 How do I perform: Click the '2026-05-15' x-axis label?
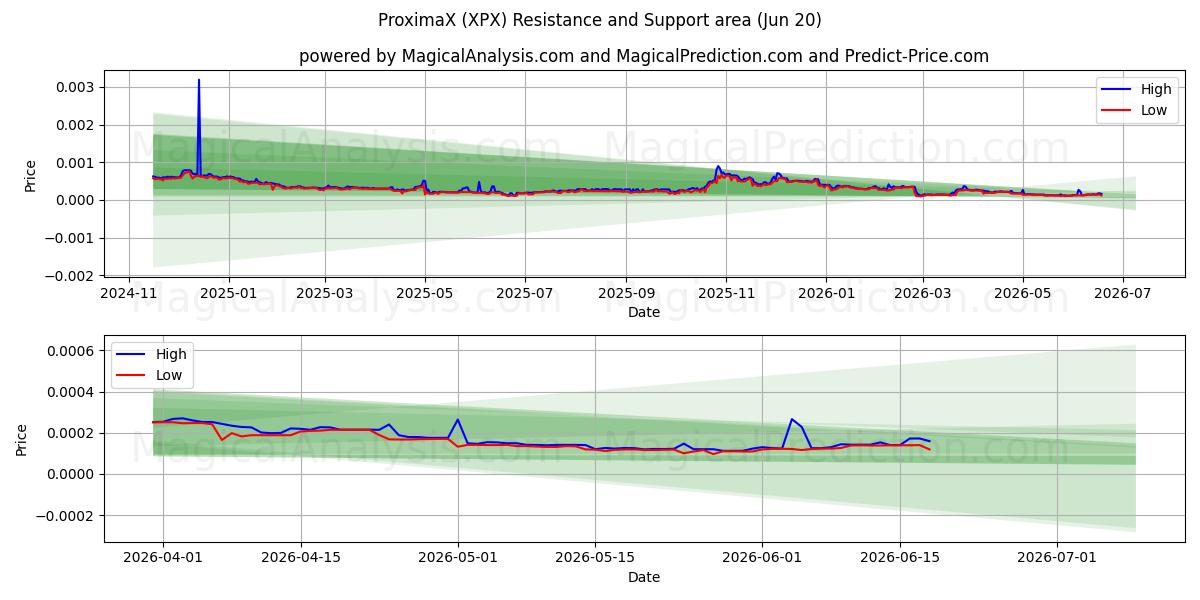point(596,560)
